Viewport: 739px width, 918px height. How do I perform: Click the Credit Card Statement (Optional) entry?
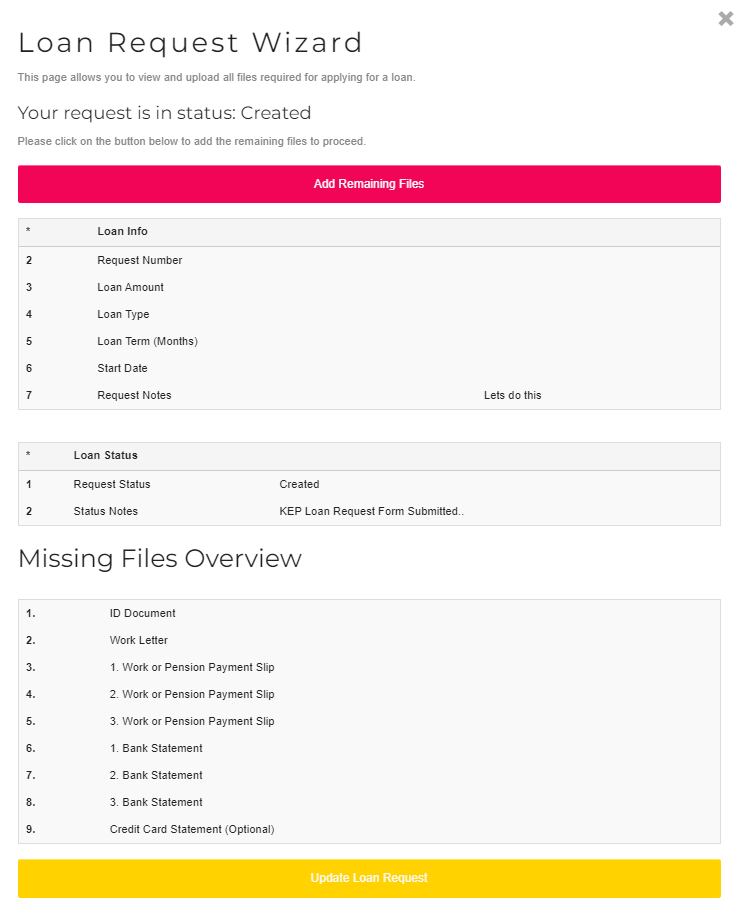tap(192, 829)
